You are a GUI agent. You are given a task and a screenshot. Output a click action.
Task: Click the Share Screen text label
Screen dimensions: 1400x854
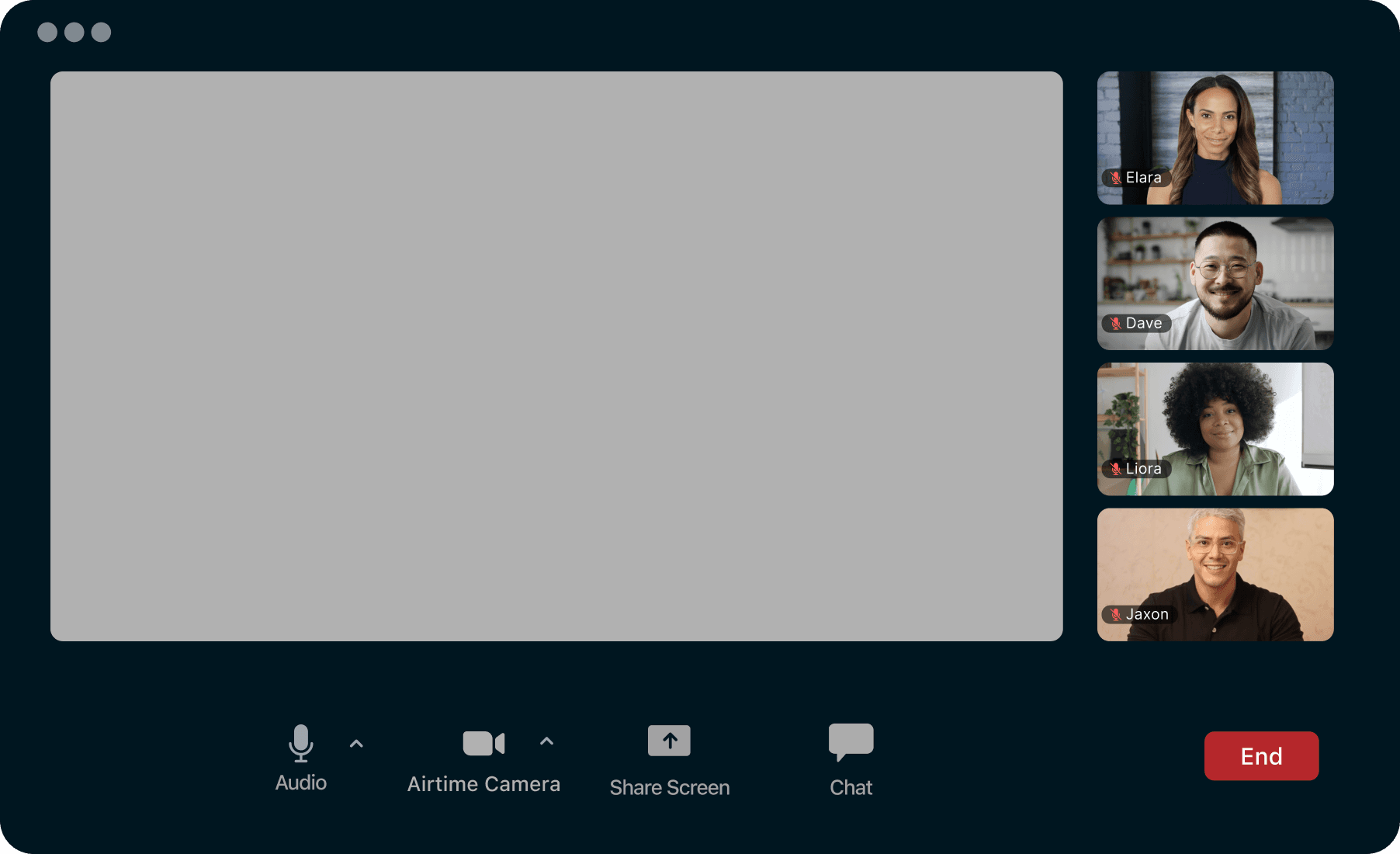(x=670, y=787)
